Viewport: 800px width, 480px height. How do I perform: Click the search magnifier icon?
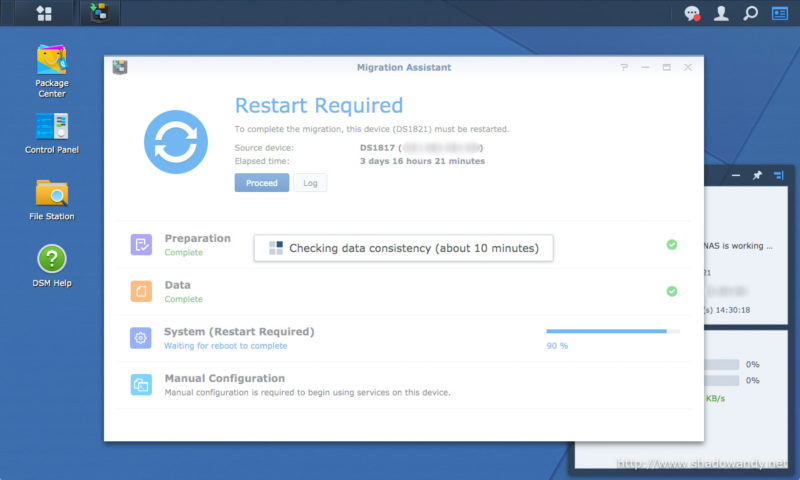coord(750,13)
